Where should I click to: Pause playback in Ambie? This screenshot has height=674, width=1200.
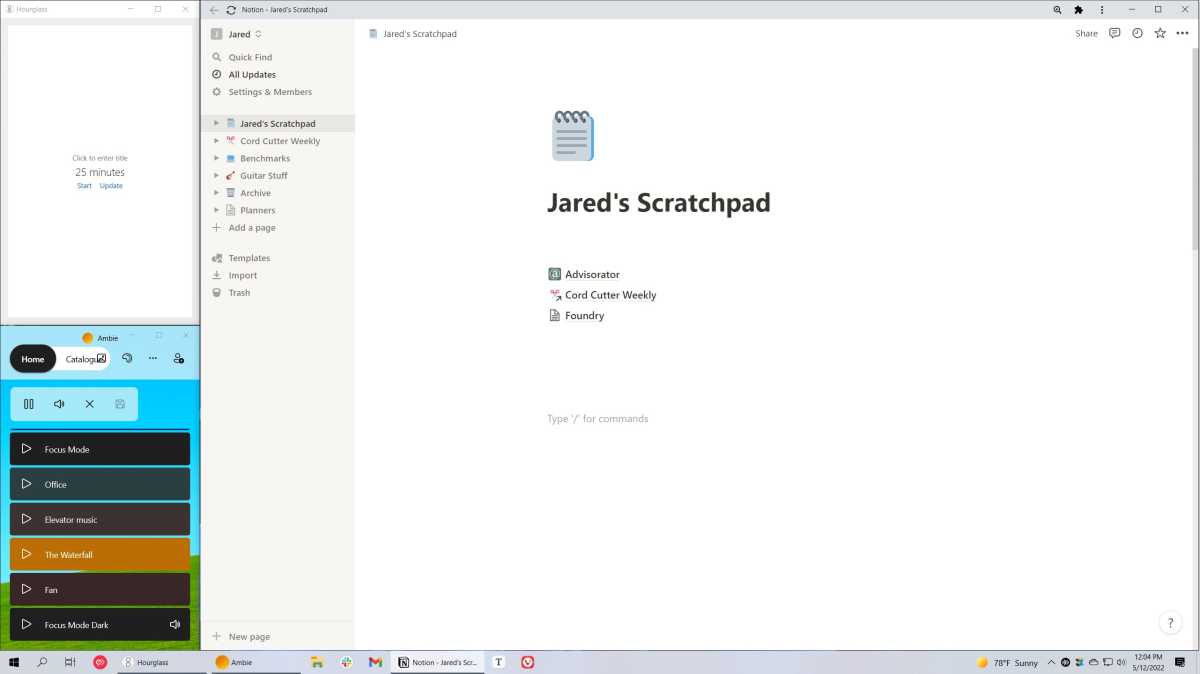point(29,404)
